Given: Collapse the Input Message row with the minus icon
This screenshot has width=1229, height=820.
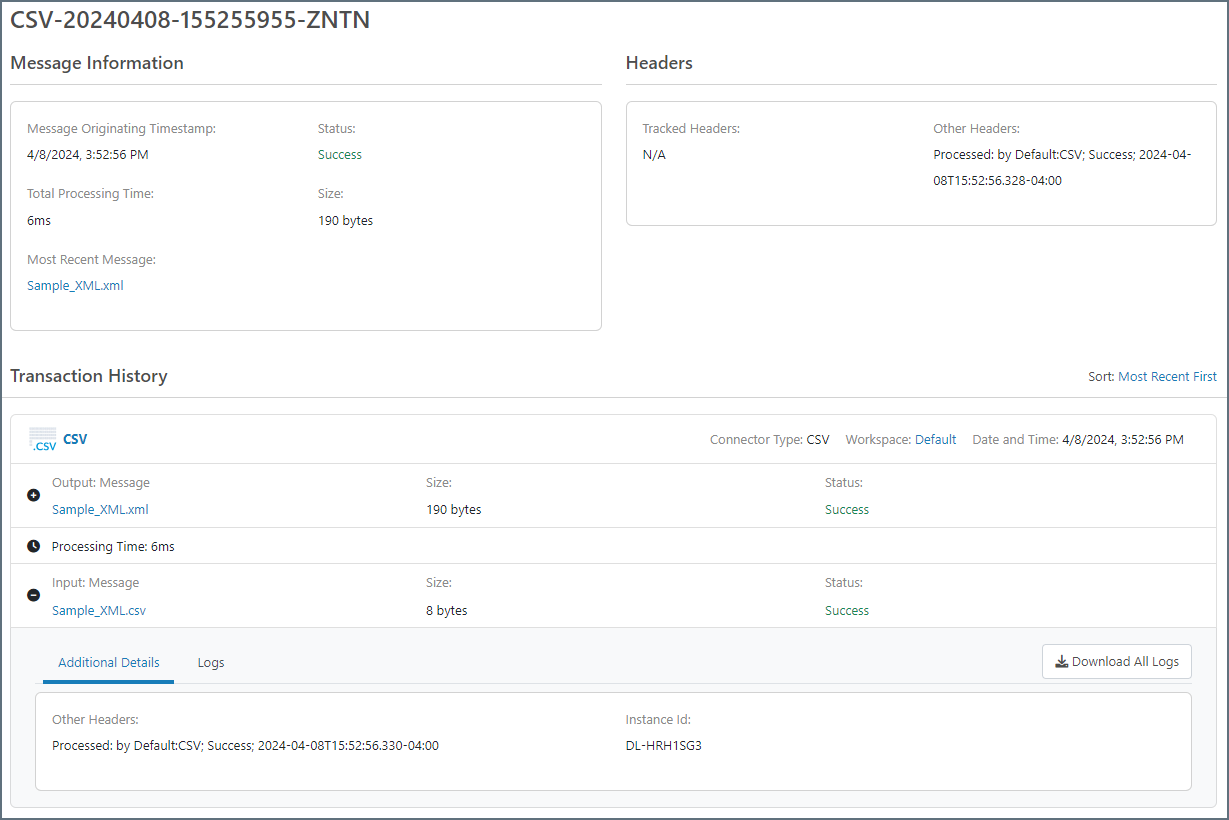Looking at the screenshot, I should [x=33, y=595].
